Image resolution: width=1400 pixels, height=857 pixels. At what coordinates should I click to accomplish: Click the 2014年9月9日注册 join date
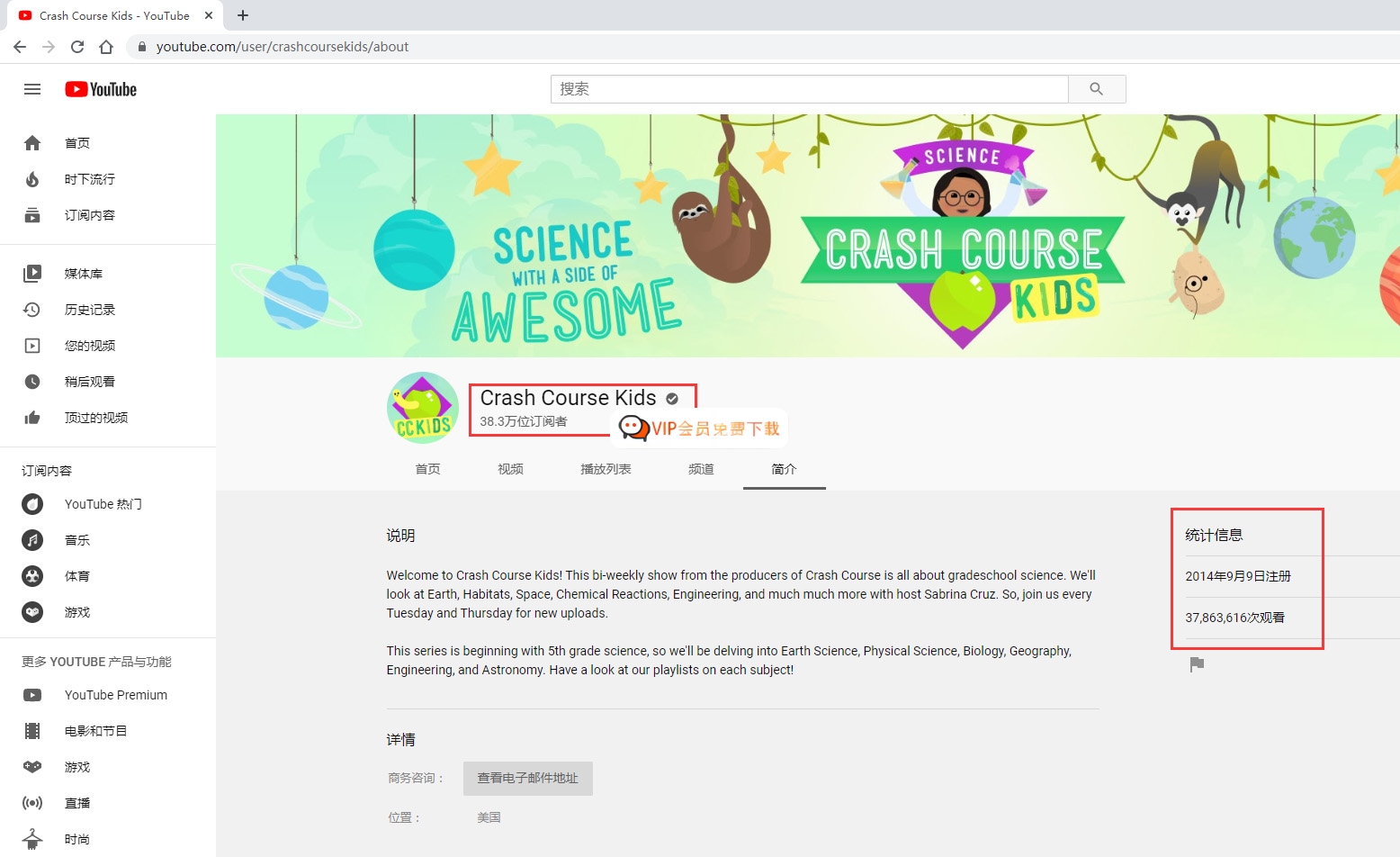[1238, 576]
